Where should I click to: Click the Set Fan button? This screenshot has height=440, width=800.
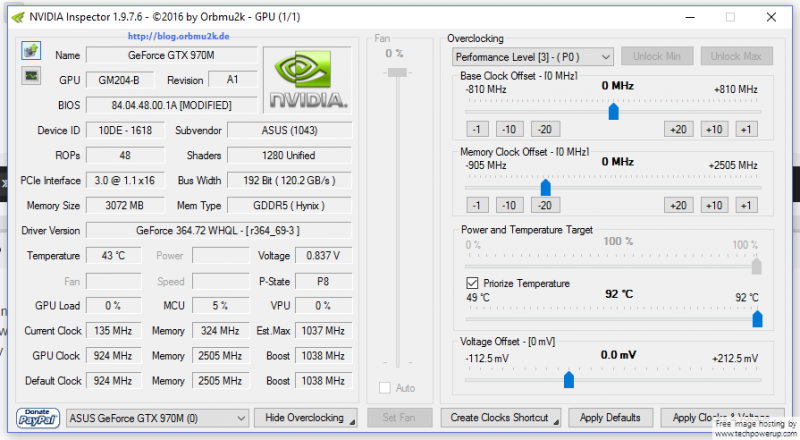point(399,418)
